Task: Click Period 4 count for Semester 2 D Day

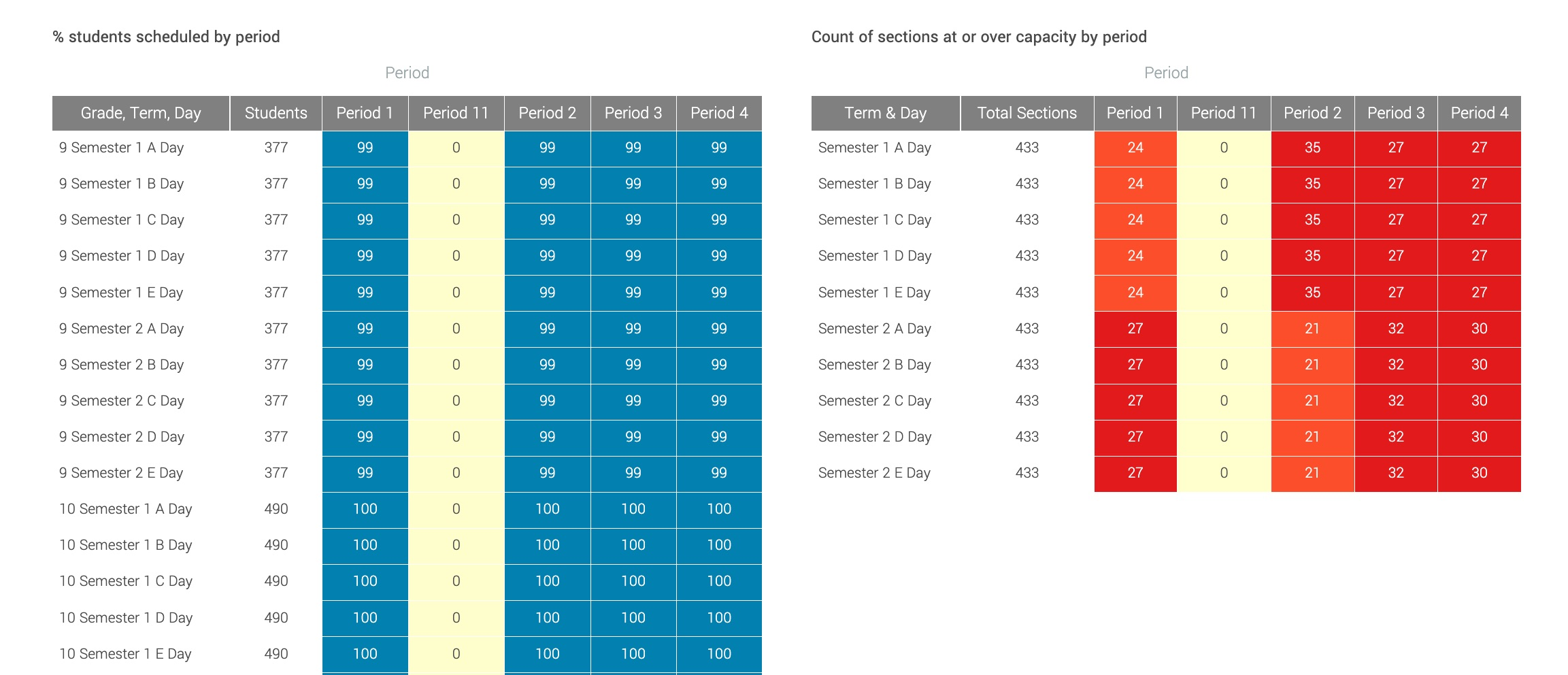Action: [1479, 437]
